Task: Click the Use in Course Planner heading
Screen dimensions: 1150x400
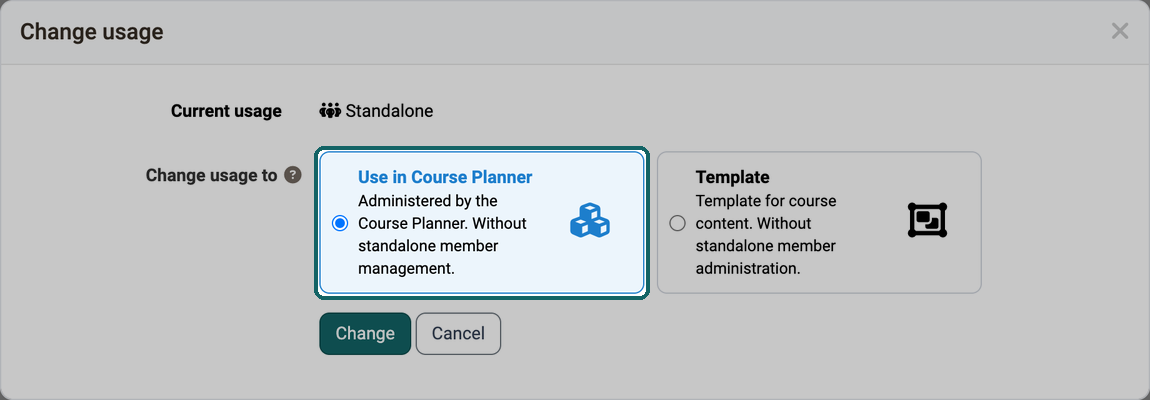Action: pyautogui.click(x=445, y=177)
